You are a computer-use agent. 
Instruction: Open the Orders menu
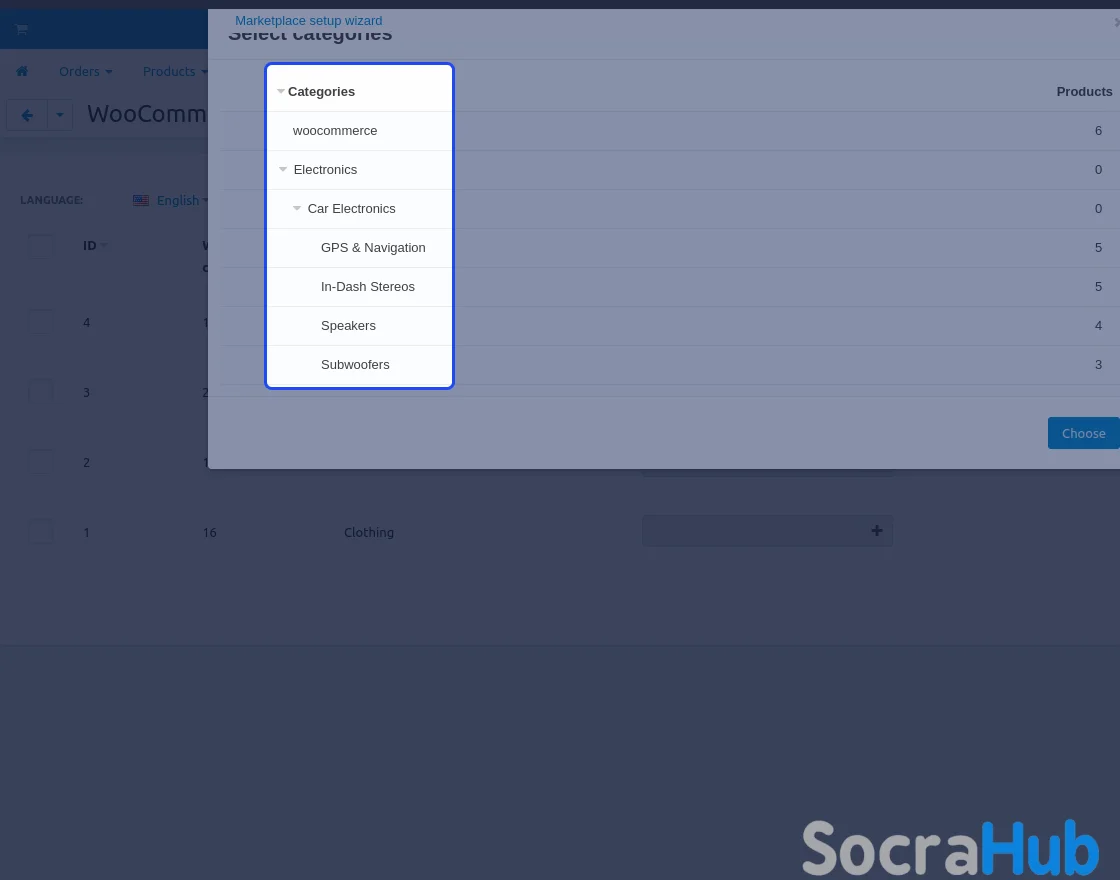pyautogui.click(x=85, y=71)
